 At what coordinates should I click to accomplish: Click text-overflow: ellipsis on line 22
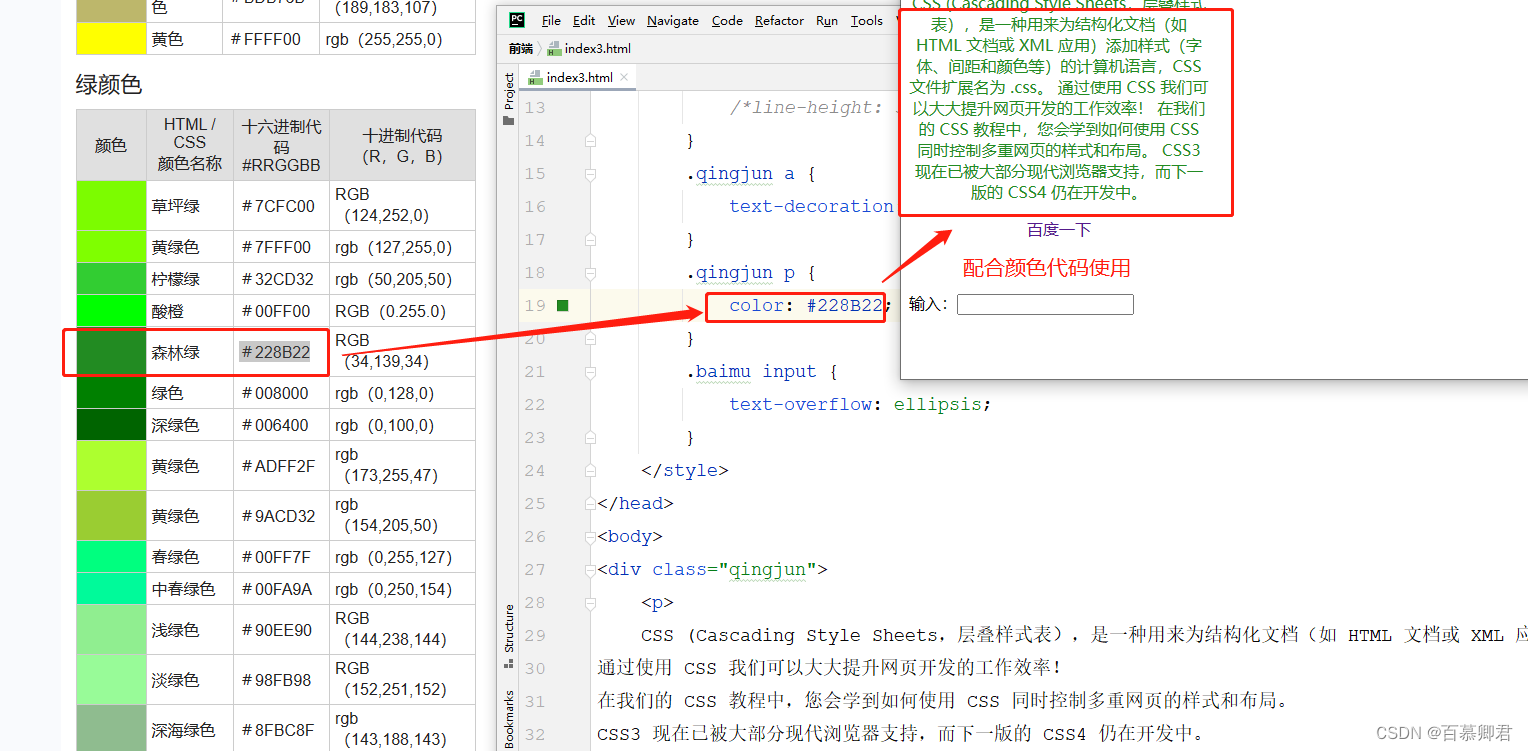[860, 405]
